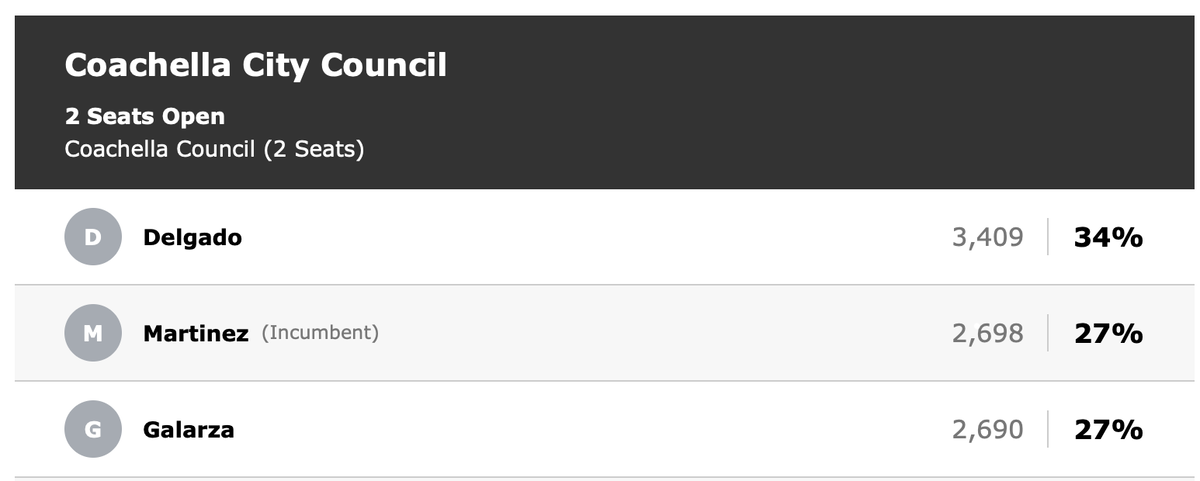Click Galarza's 2,690 vote count
Image resolution: width=1200 pixels, height=481 pixels.
click(987, 429)
